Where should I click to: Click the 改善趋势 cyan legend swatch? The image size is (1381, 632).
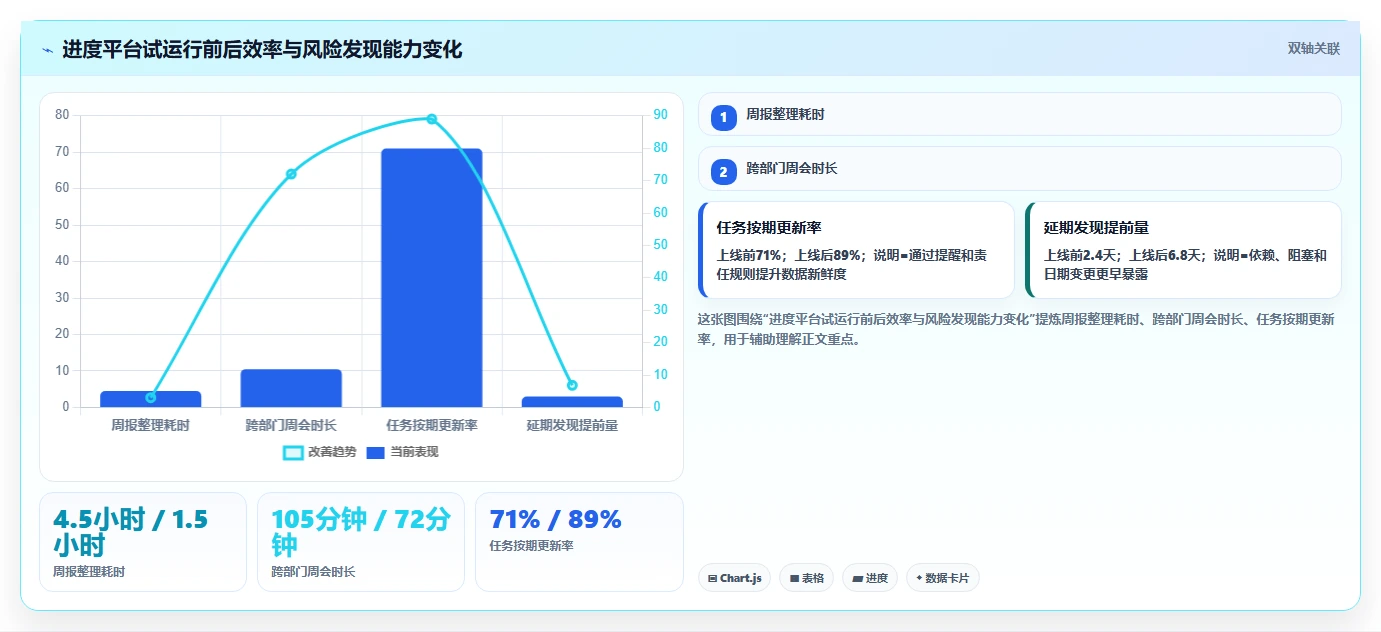pyautogui.click(x=293, y=453)
